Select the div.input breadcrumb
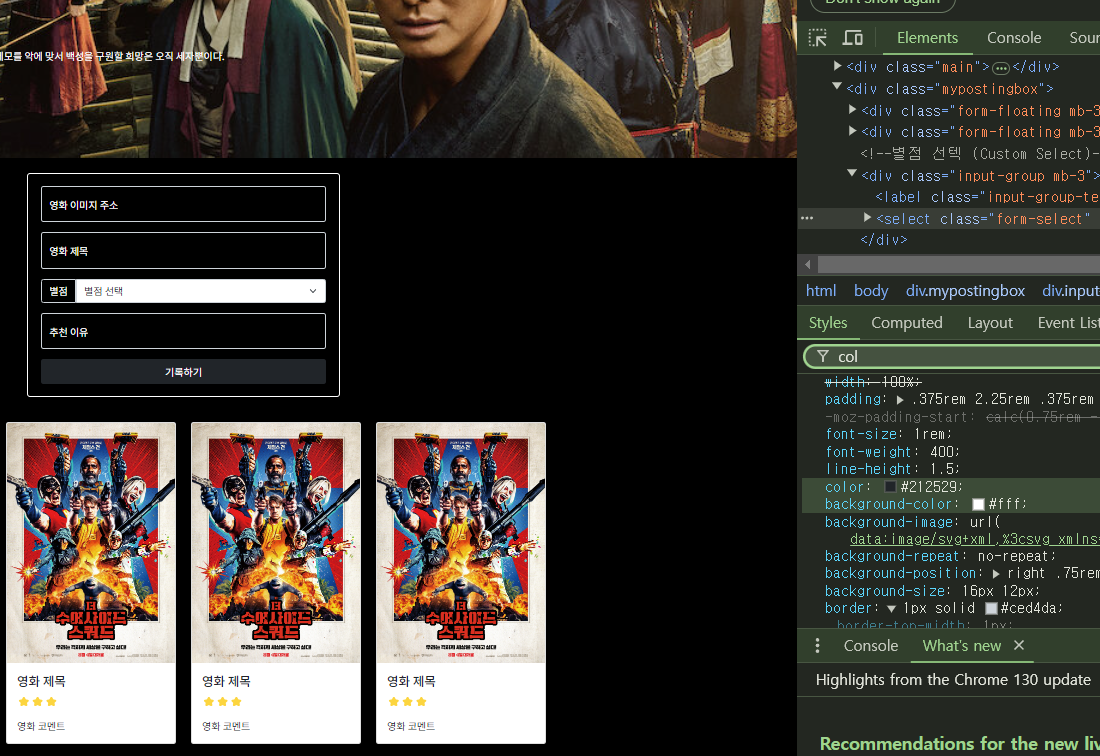This screenshot has height=756, width=1100. coord(1071,290)
